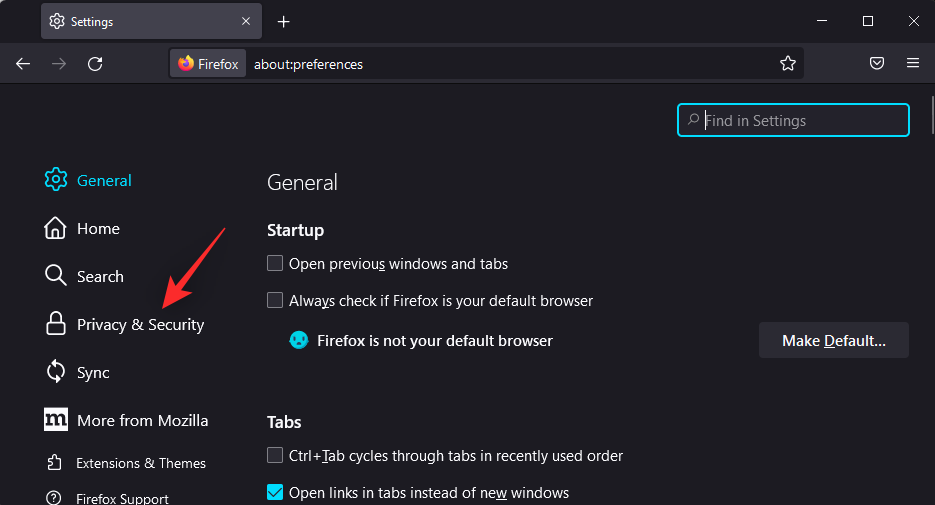The height and width of the screenshot is (505, 935).
Task: Click the reload page icon
Action: (x=95, y=64)
